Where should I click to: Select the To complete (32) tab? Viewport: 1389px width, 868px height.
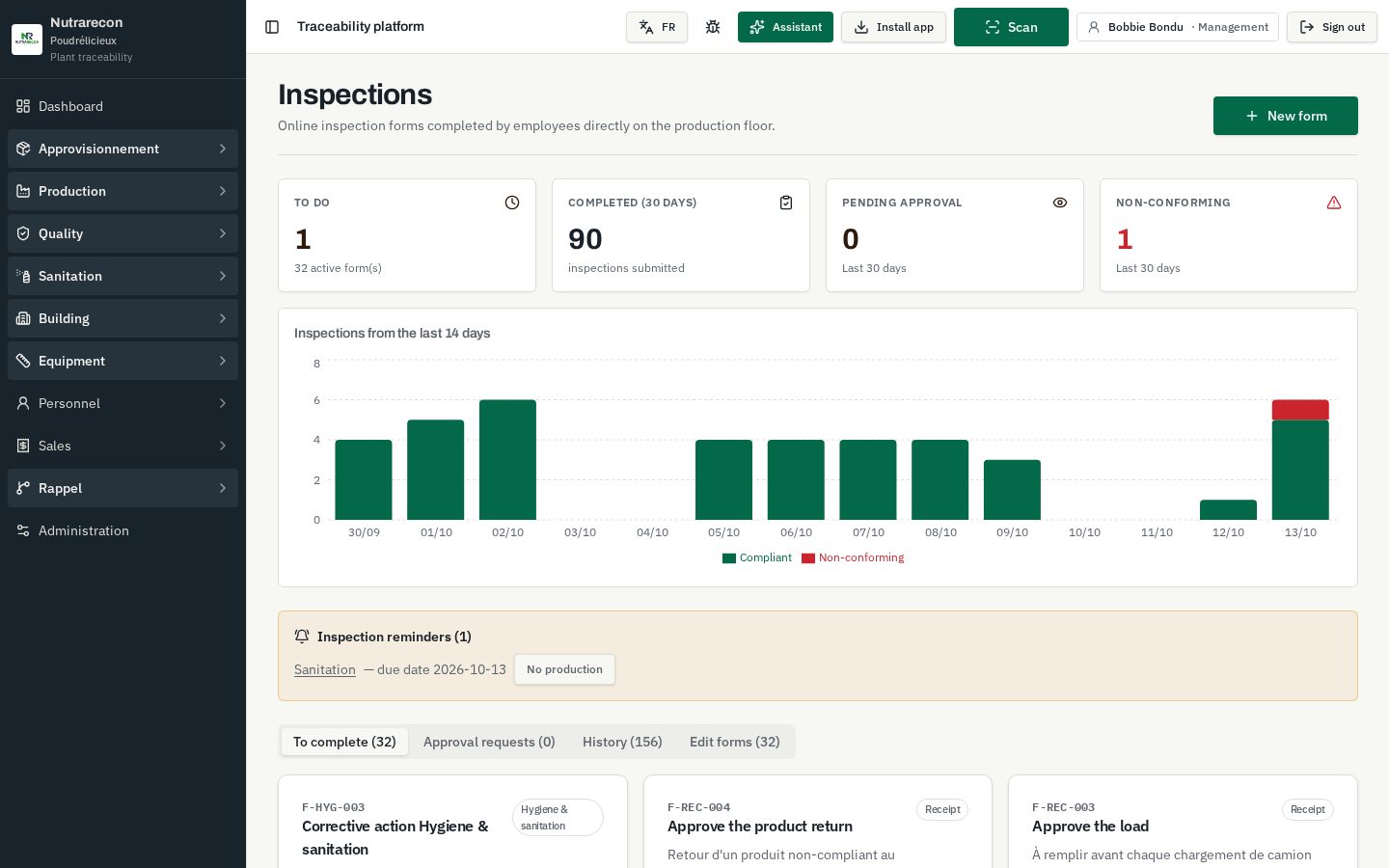point(344,742)
